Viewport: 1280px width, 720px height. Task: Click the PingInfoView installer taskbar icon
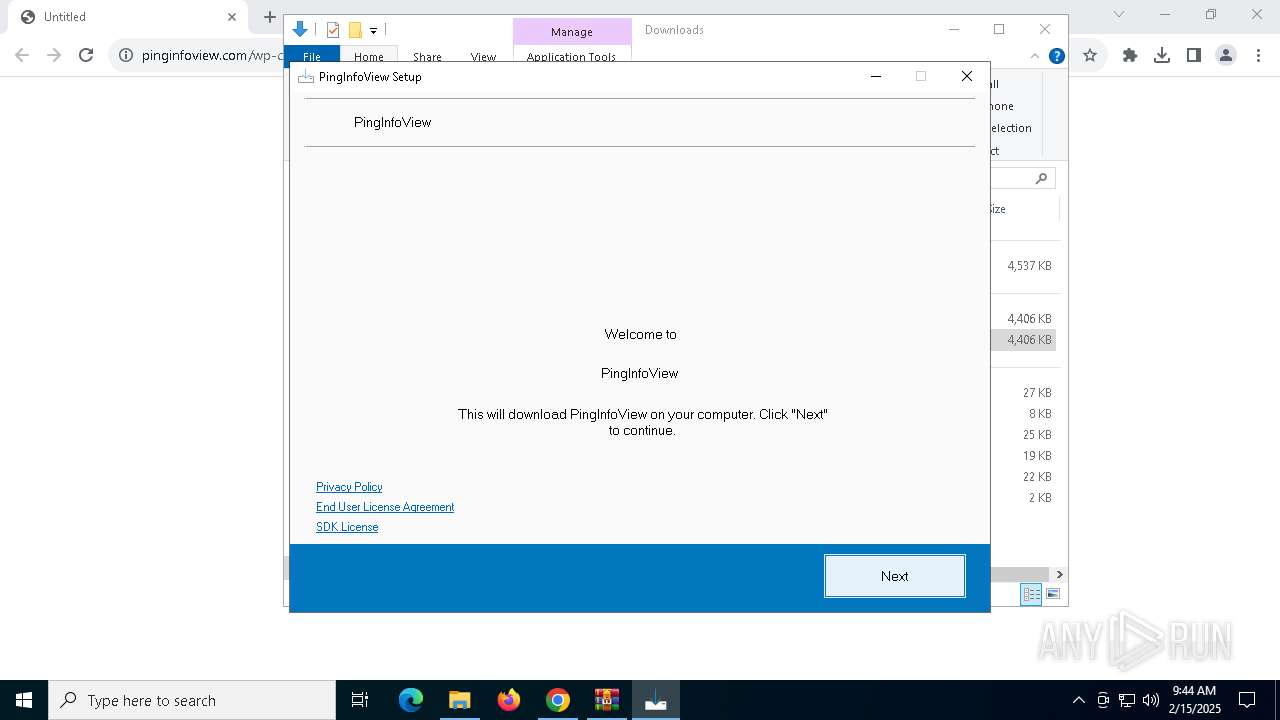656,700
